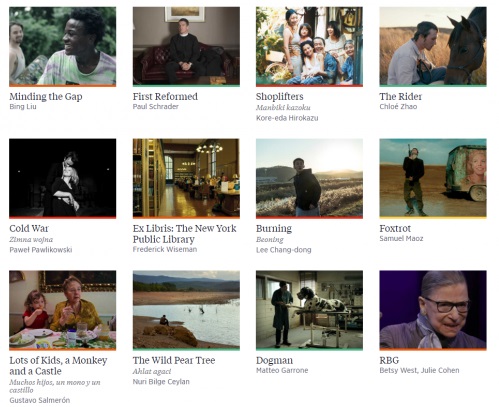Click the Dogman title link
499x407 pixels.
(274, 360)
